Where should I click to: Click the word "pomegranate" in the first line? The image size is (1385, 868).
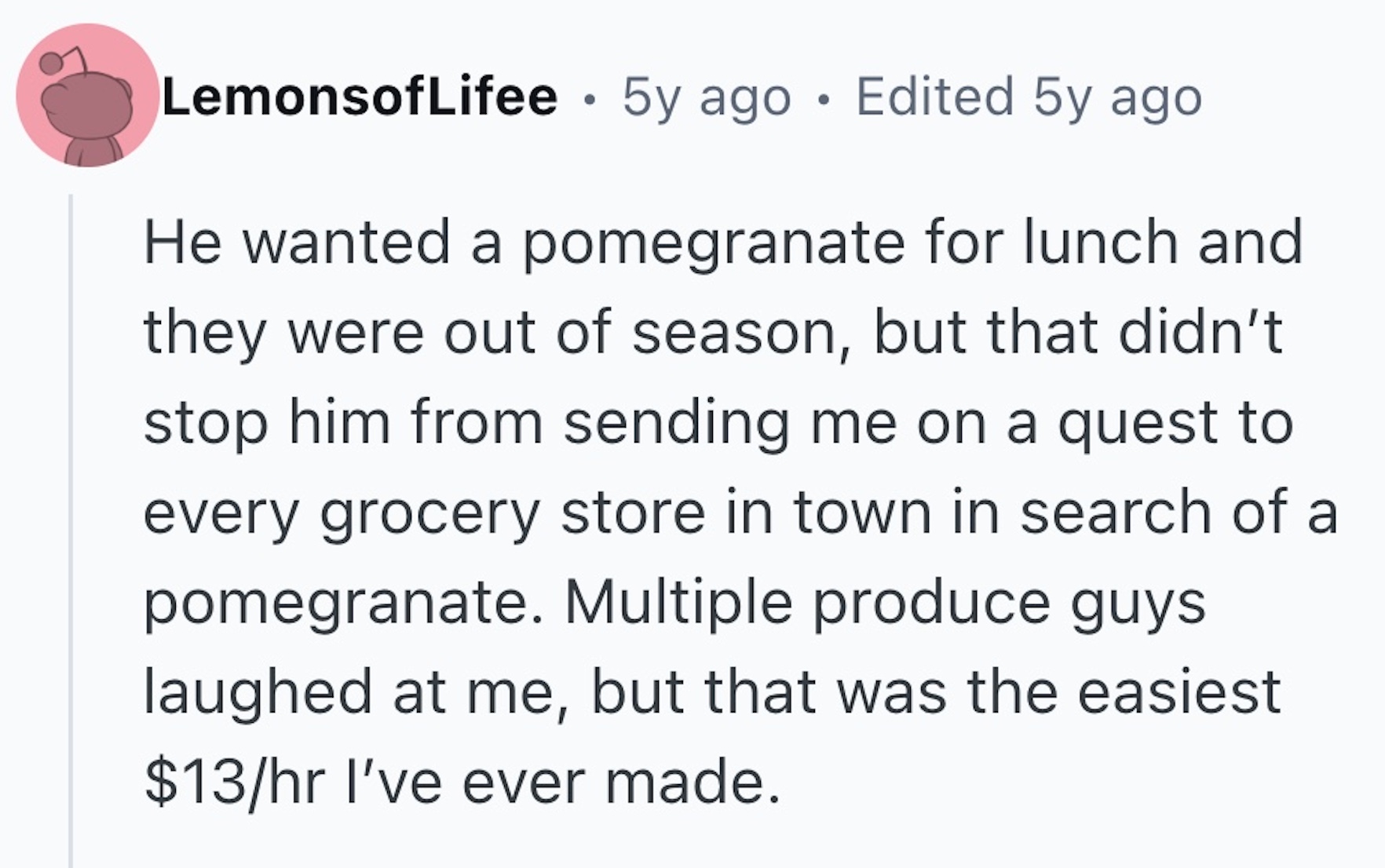(x=713, y=243)
